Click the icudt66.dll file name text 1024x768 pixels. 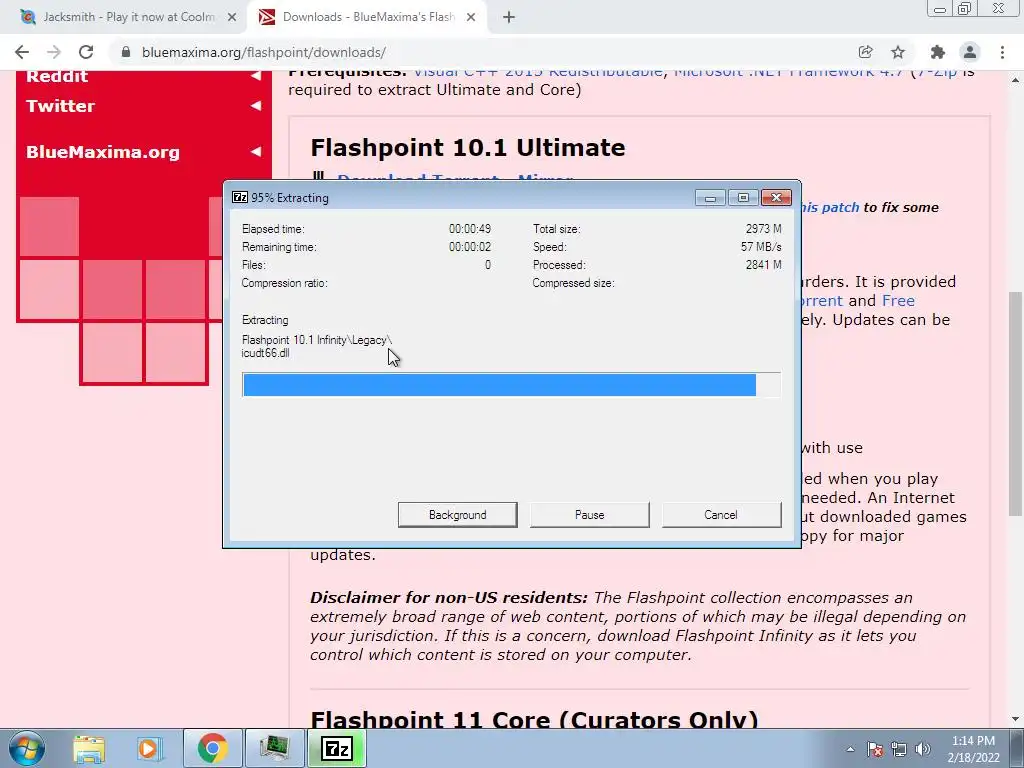coord(265,353)
